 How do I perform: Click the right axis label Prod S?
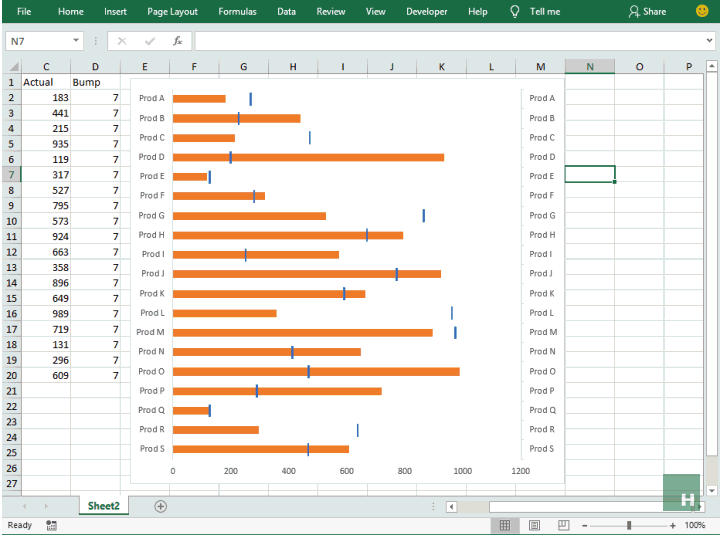541,449
